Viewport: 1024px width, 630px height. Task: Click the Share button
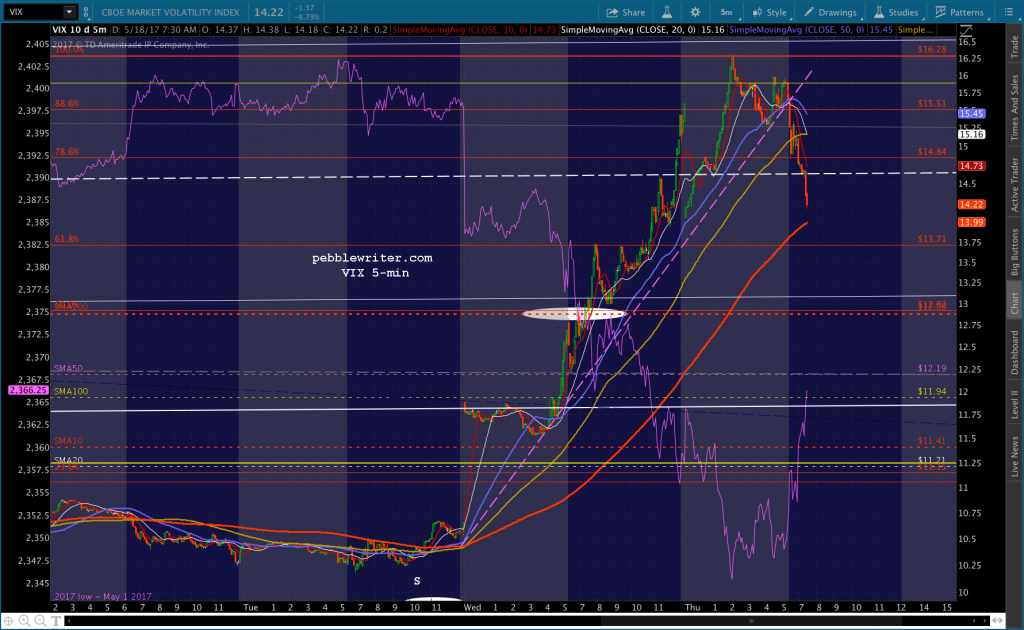[626, 12]
